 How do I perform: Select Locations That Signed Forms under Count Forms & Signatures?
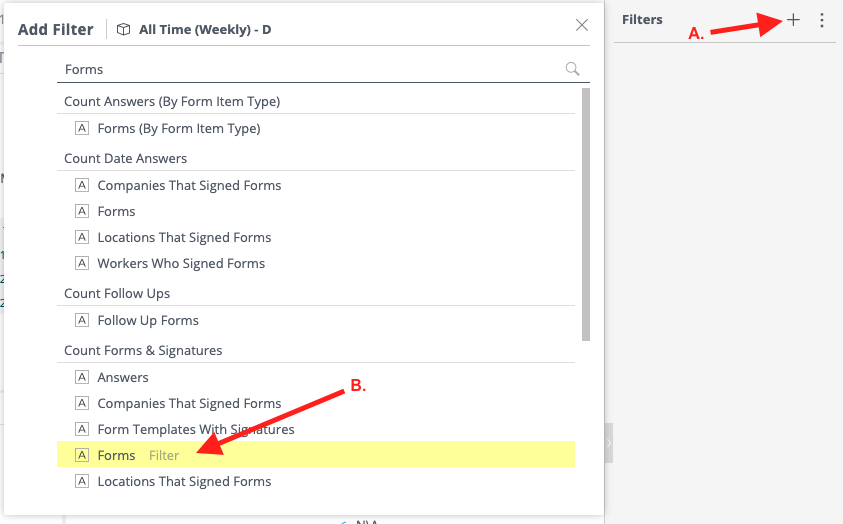184,482
